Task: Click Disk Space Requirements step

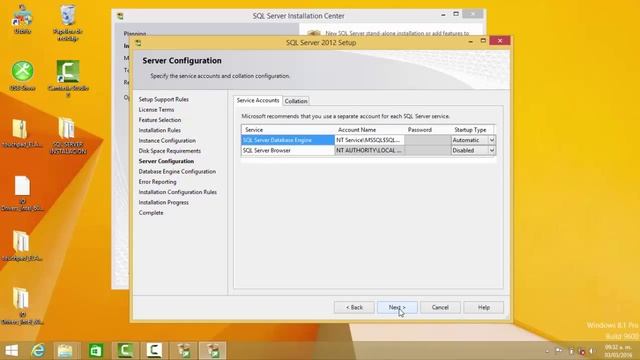Action: 169,151
